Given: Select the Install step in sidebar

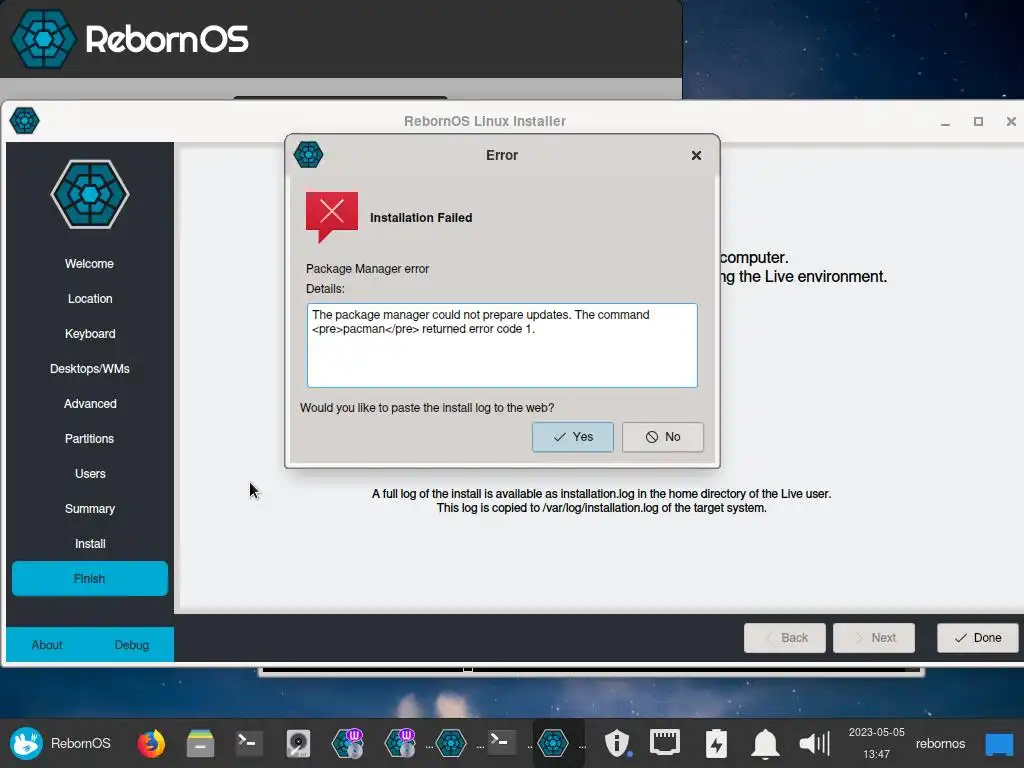Looking at the screenshot, I should [x=89, y=544].
